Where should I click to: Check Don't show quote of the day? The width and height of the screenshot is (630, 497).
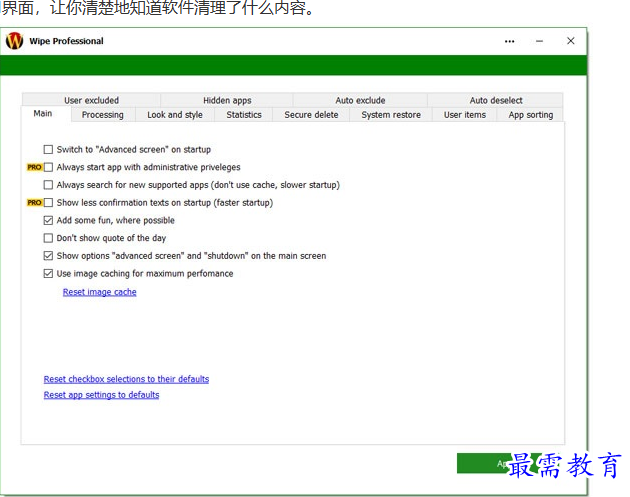point(48,238)
